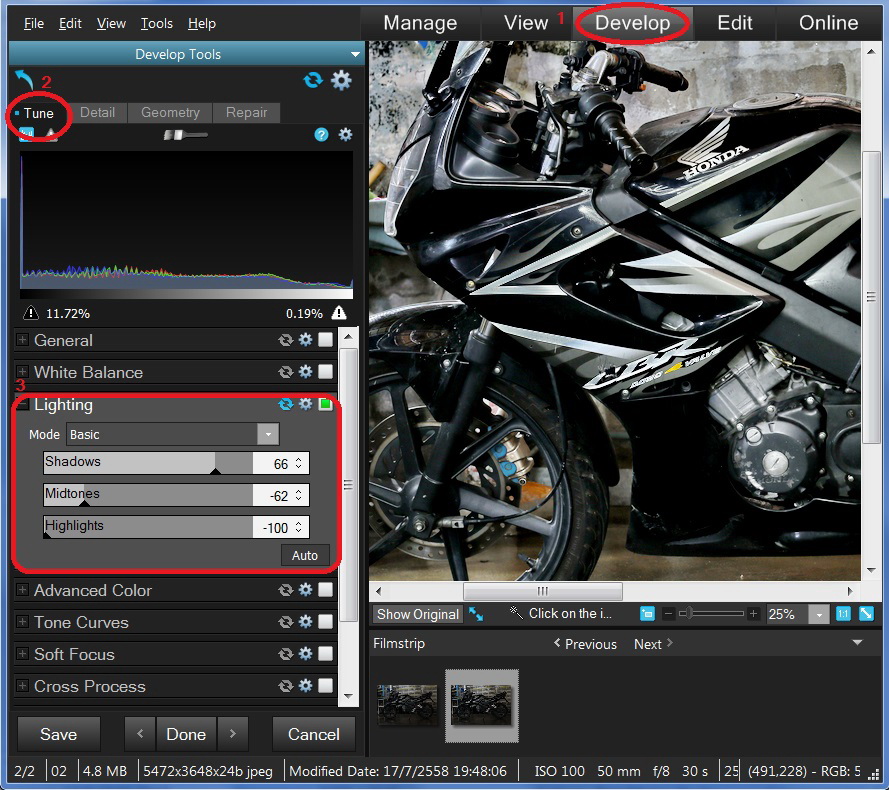The height and width of the screenshot is (790, 889).
Task: Toggle the green Lighting enable checkbox
Action: tap(325, 405)
